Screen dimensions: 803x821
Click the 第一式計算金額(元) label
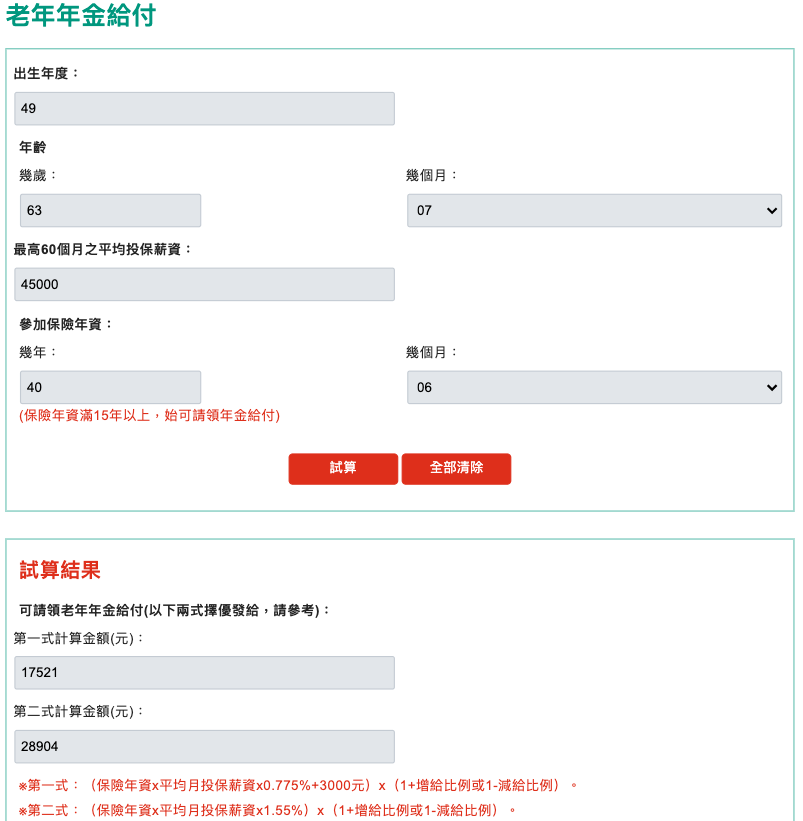(x=79, y=637)
